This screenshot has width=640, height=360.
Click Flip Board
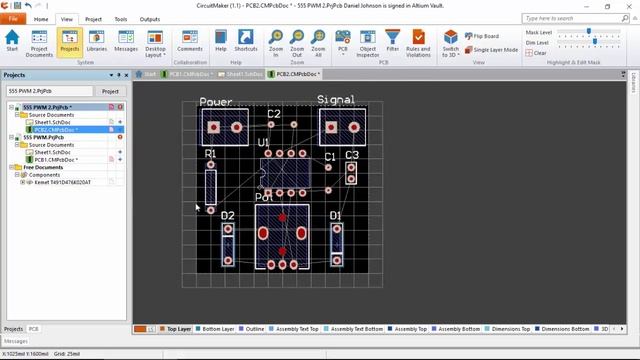tap(482, 36)
